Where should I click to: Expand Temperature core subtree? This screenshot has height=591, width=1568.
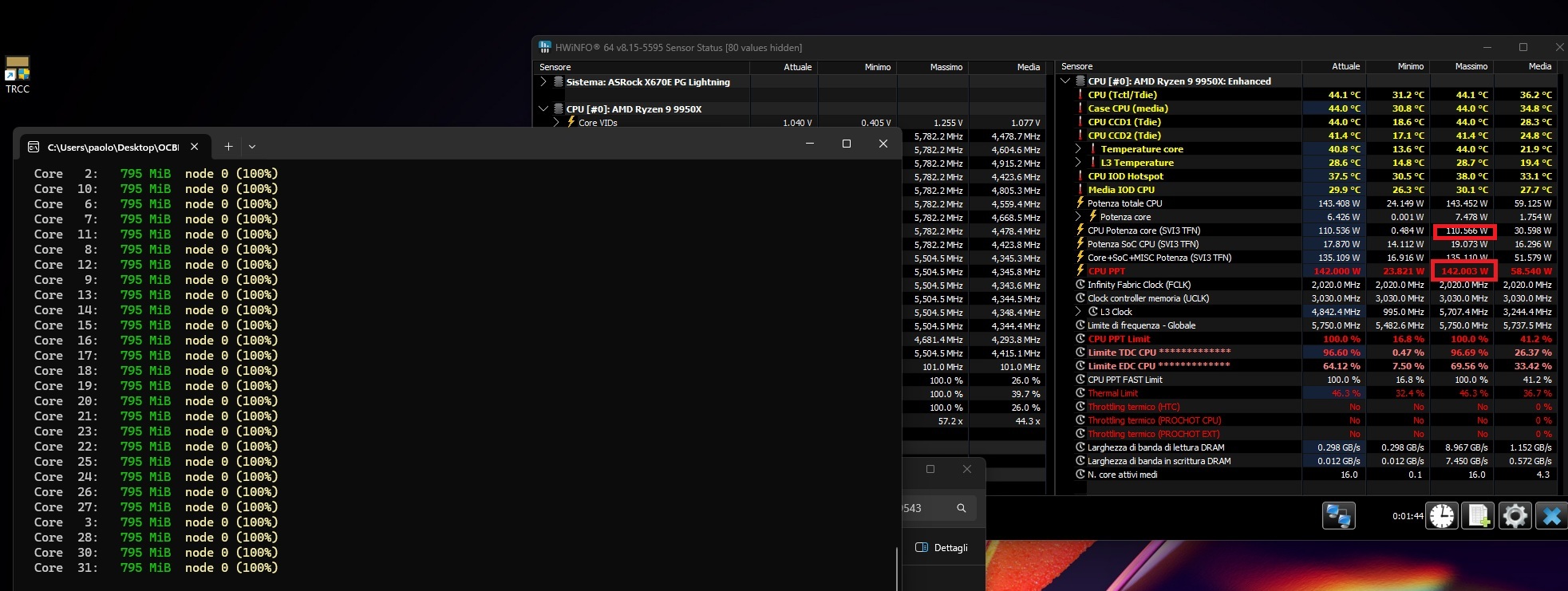pyautogui.click(x=1078, y=149)
